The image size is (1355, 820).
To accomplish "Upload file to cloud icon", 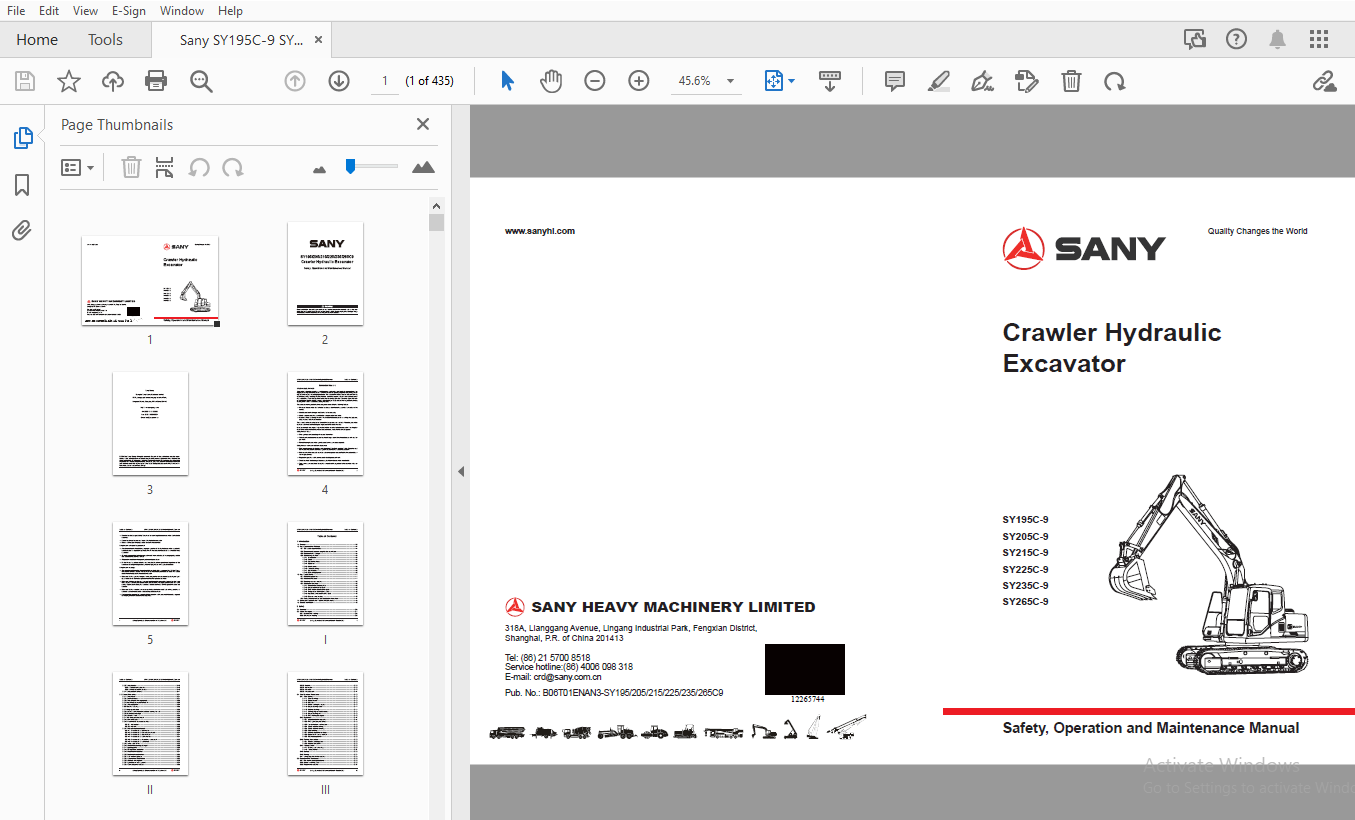I will tap(113, 81).
